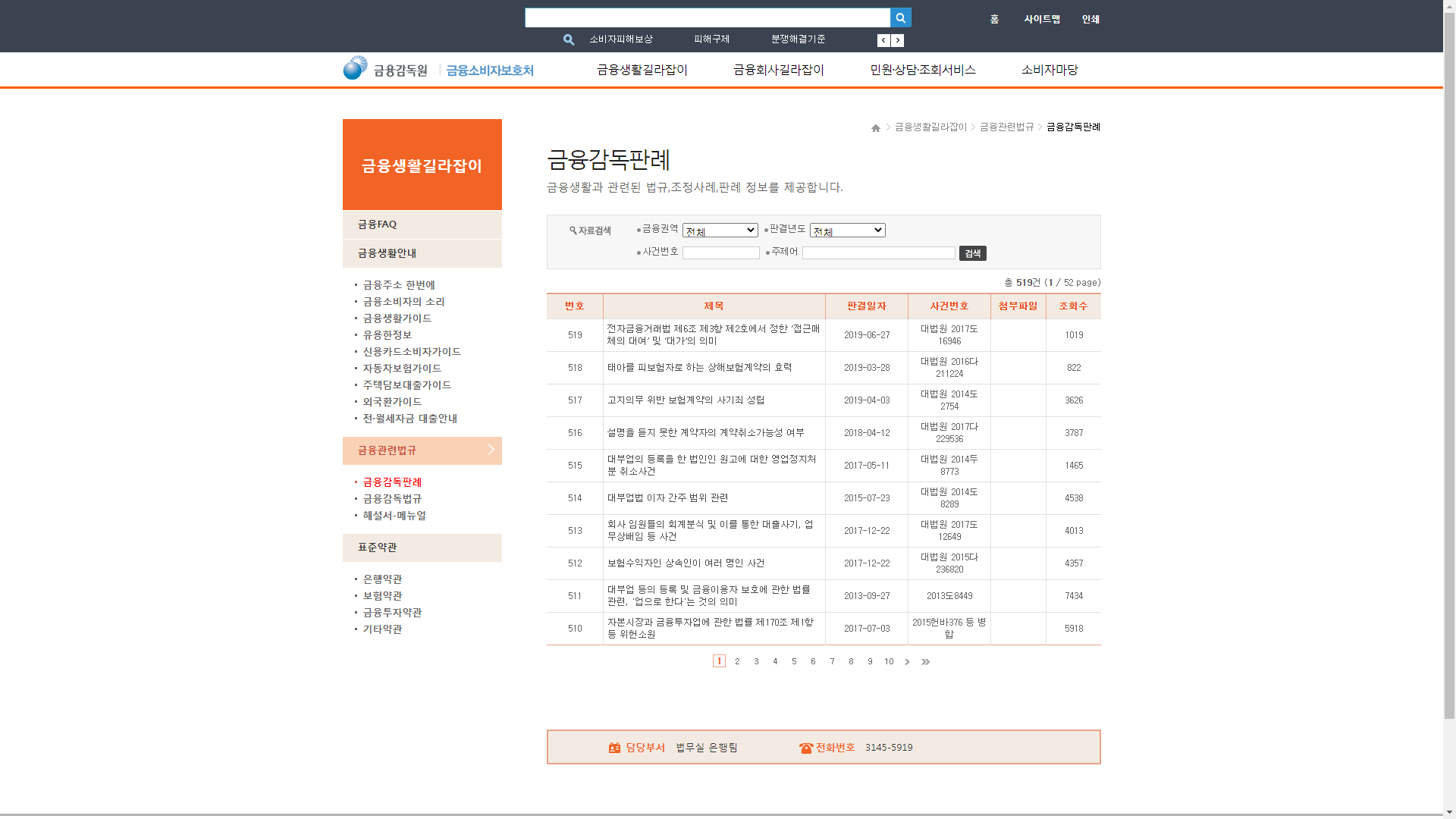Screen dimensions: 1456x819
Task: Open 금융감독법규 in sidebar
Action: 392,499
